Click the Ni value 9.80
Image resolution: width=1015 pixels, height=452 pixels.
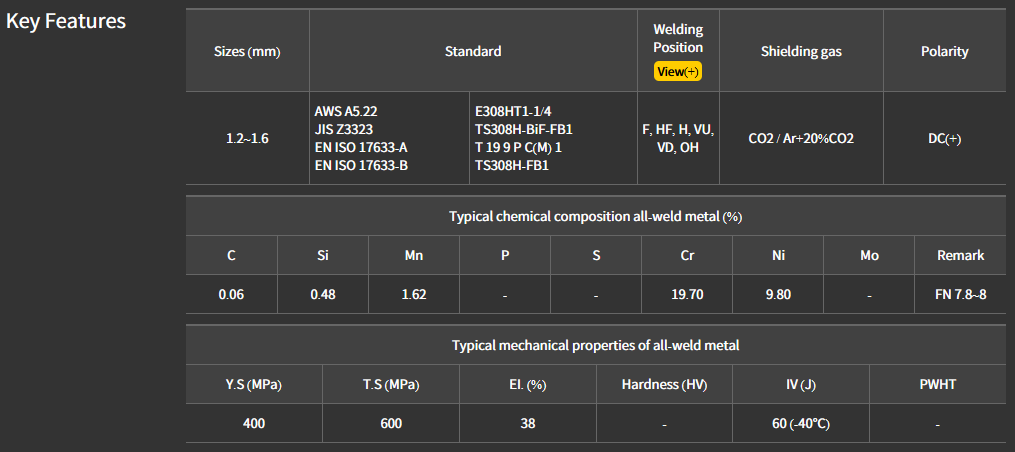pos(777,295)
